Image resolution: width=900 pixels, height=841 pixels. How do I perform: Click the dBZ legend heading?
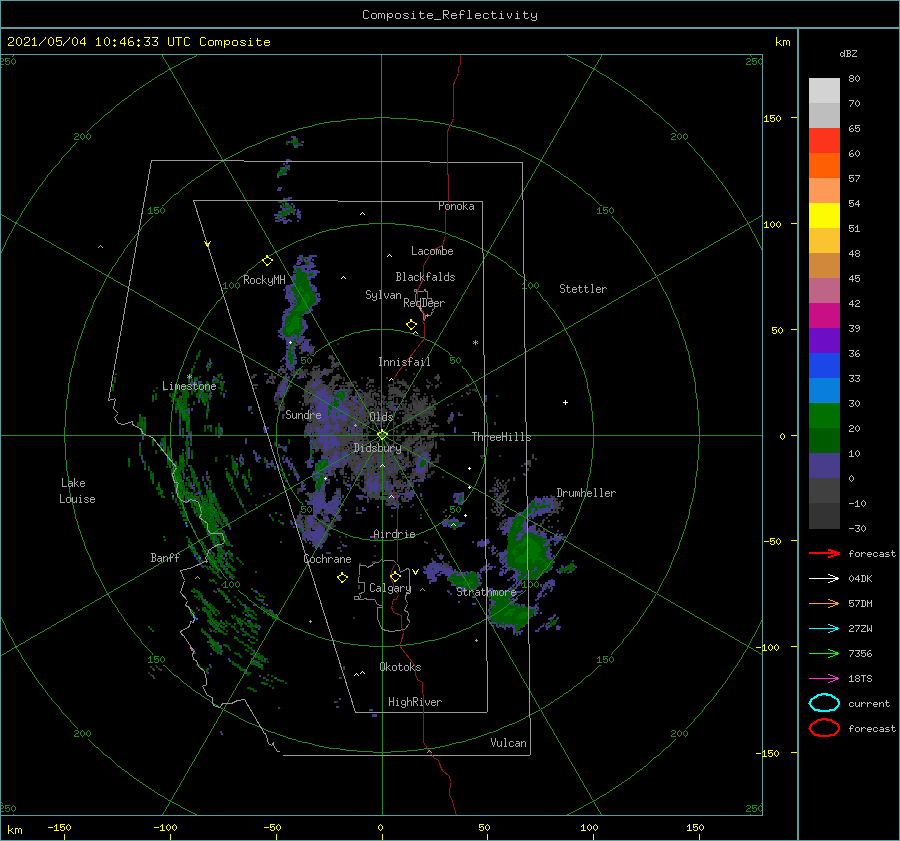pyautogui.click(x=848, y=53)
